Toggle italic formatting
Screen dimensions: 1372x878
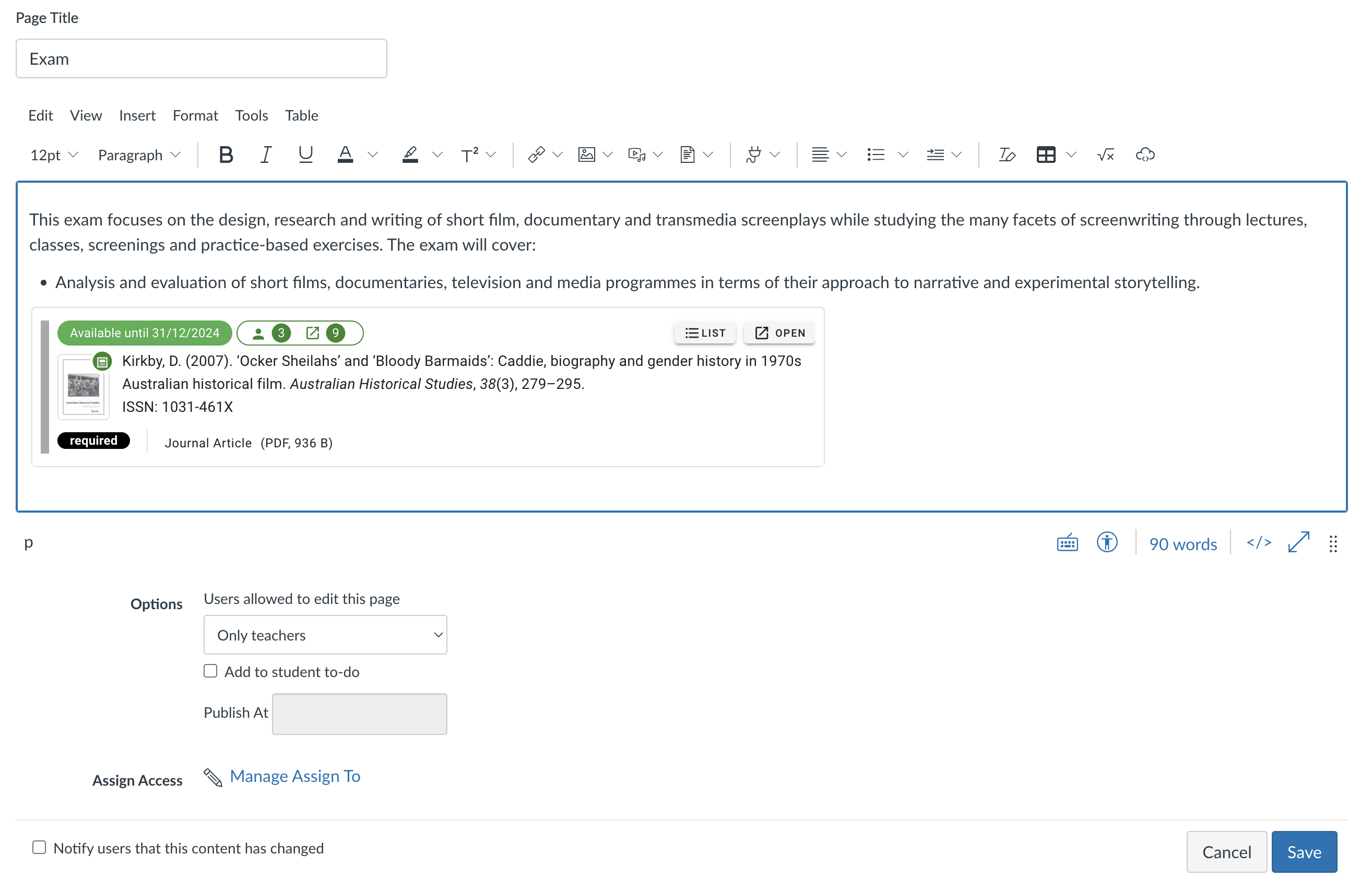(x=265, y=154)
